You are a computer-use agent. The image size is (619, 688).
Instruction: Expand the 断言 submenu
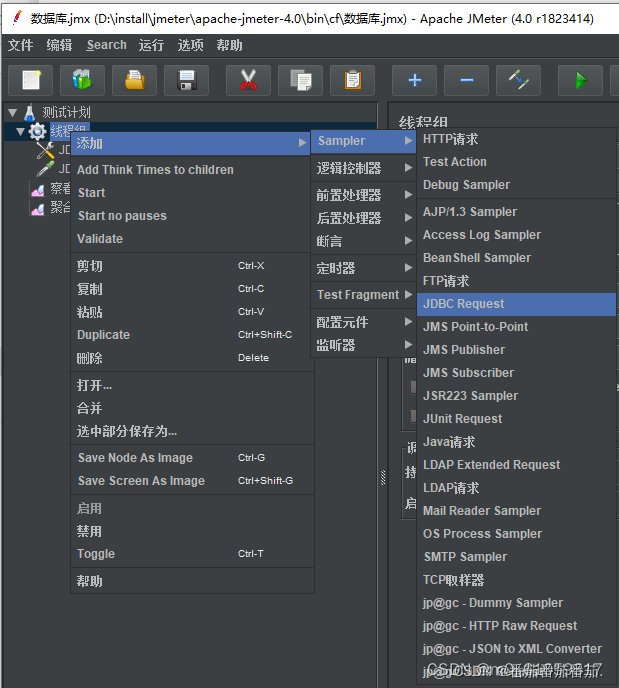pyautogui.click(x=364, y=241)
